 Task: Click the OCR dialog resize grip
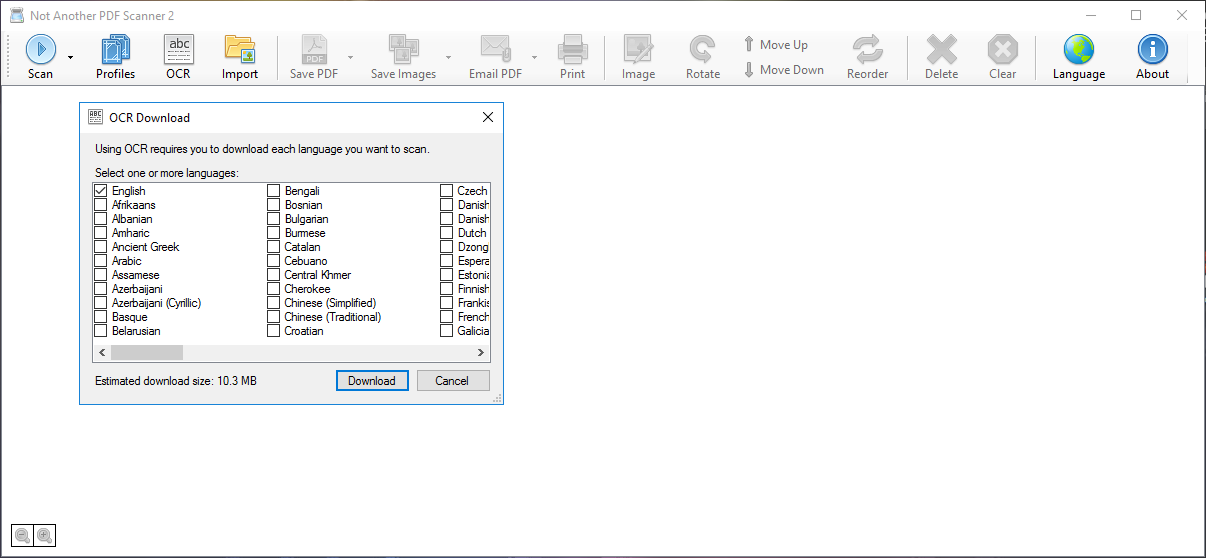pos(497,399)
